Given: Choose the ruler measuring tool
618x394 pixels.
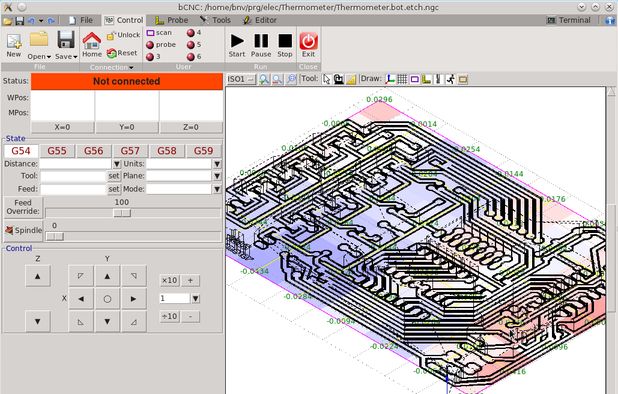Looking at the screenshot, I should (x=351, y=79).
